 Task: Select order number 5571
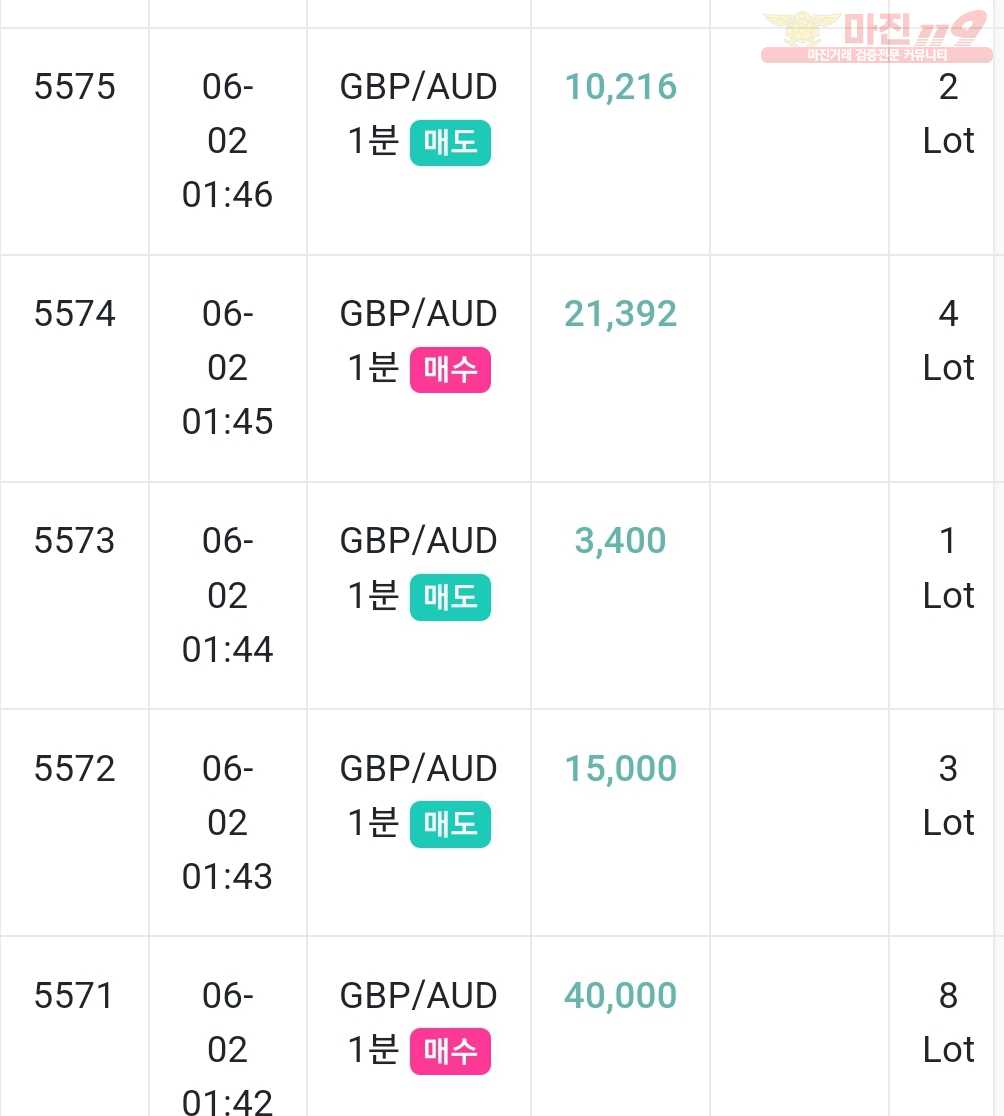(x=73, y=996)
